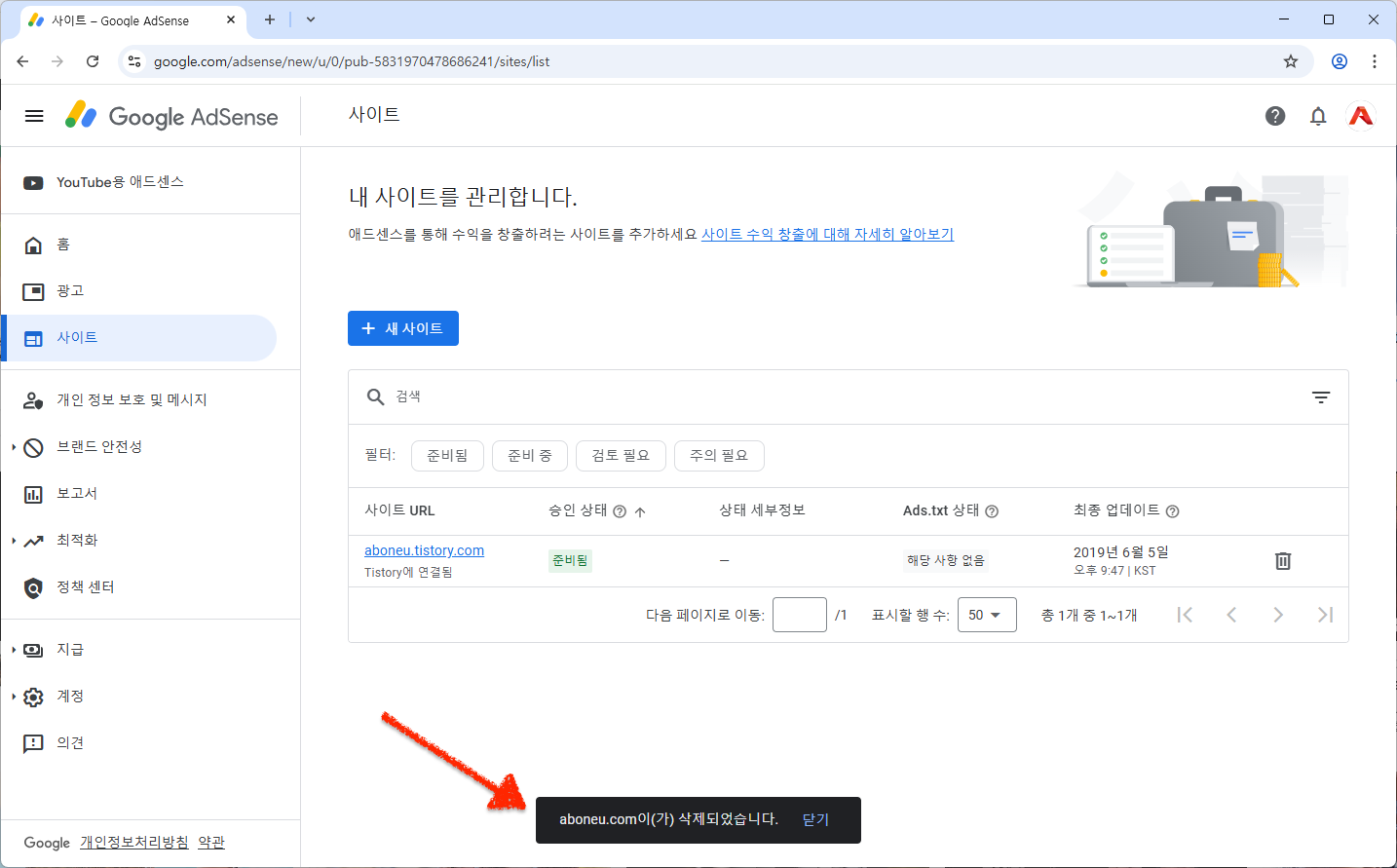This screenshot has width=1397, height=868.
Task: Go to the next page
Action: click(x=1278, y=615)
